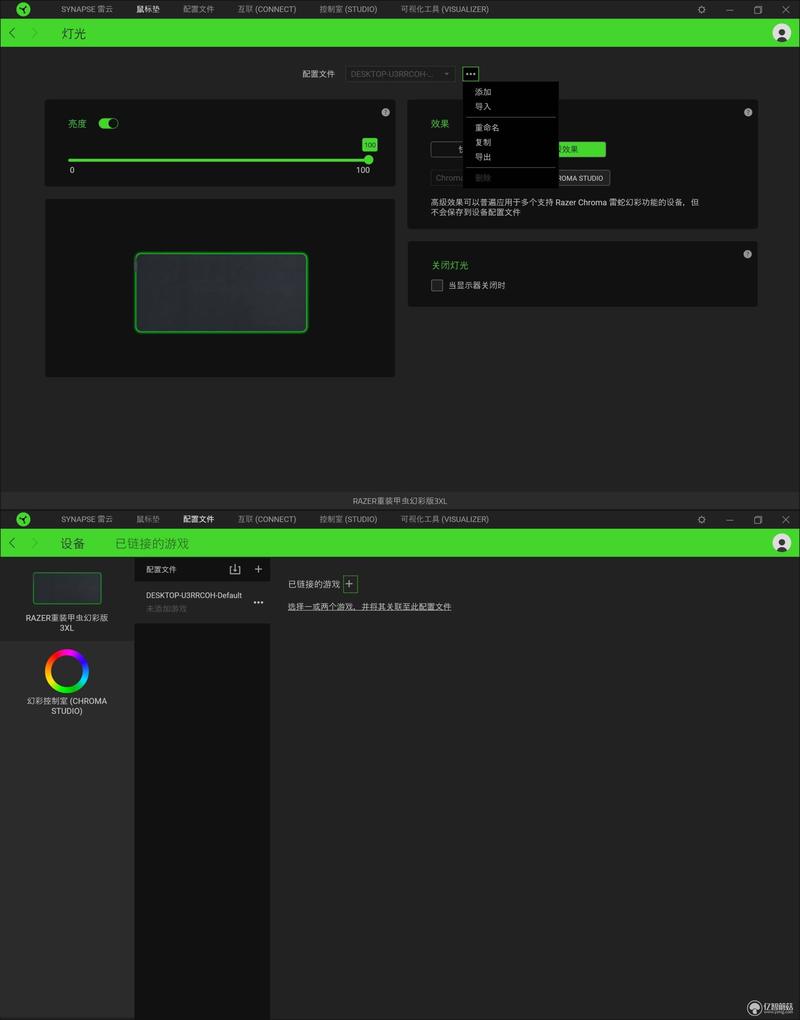Open user account avatar in 设备 window
Viewport: 800px width, 1020px height.
[781, 543]
